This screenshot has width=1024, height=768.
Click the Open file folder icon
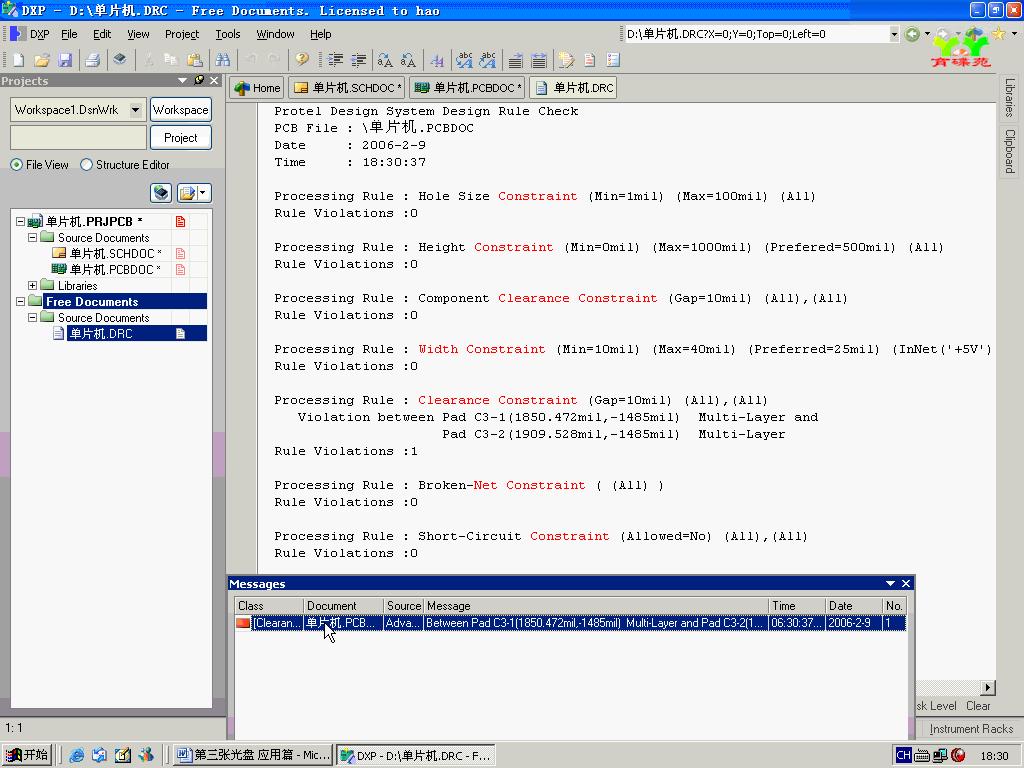point(42,60)
